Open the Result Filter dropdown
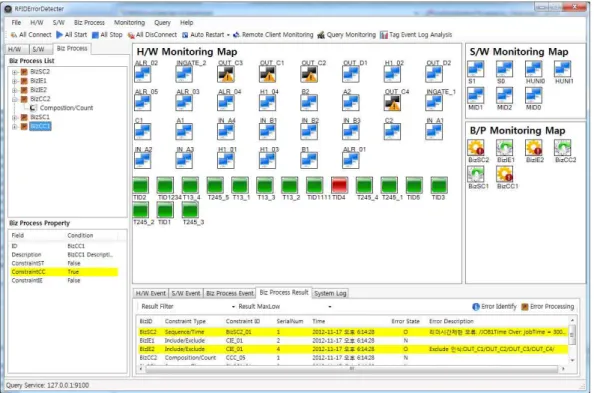Image resolution: width=594 pixels, height=393 pixels. coord(233,307)
